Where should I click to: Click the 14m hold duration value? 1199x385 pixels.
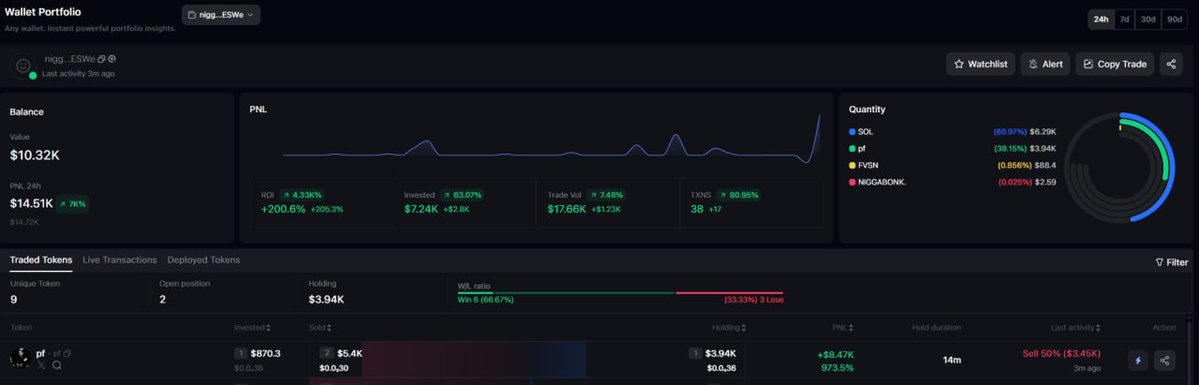tap(952, 360)
